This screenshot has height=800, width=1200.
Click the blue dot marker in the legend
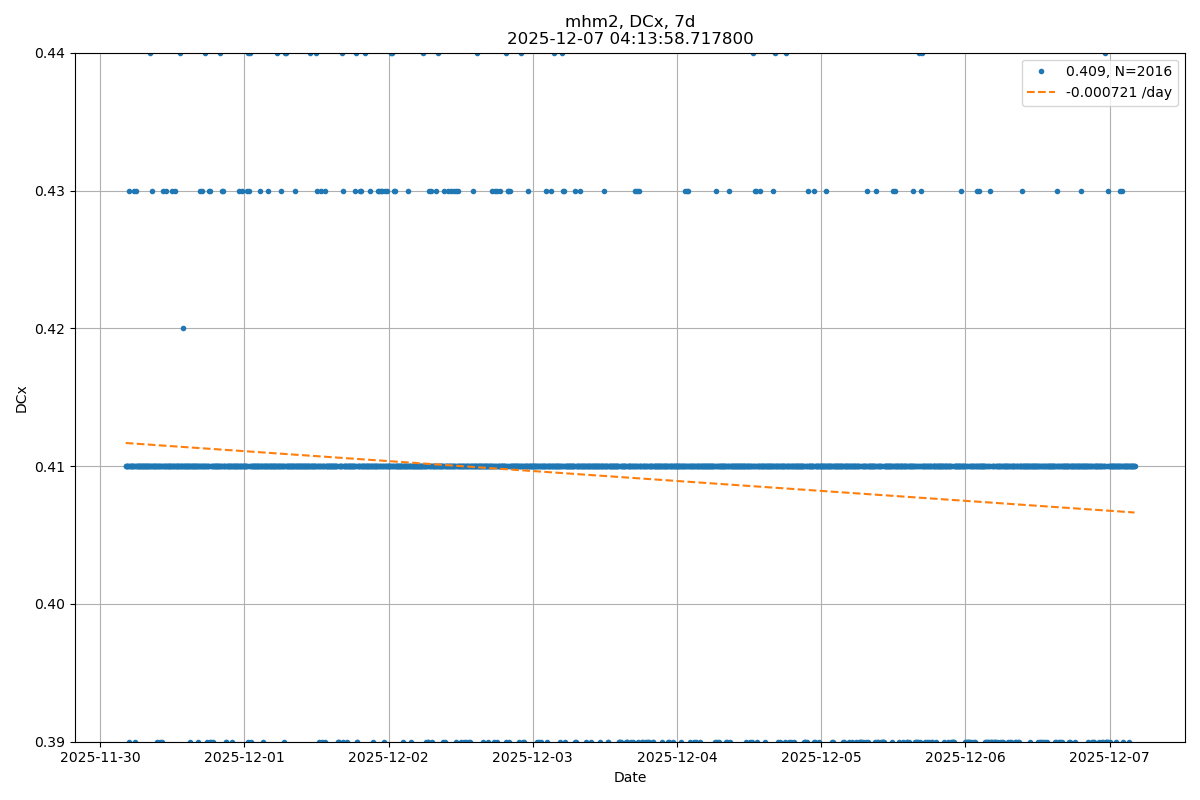(1041, 72)
